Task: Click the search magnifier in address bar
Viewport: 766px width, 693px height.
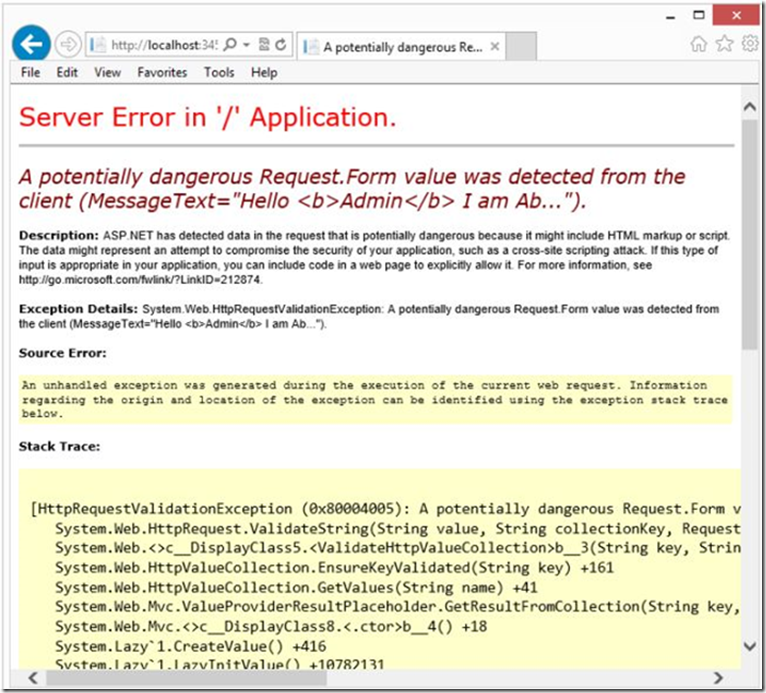Action: tap(230, 45)
